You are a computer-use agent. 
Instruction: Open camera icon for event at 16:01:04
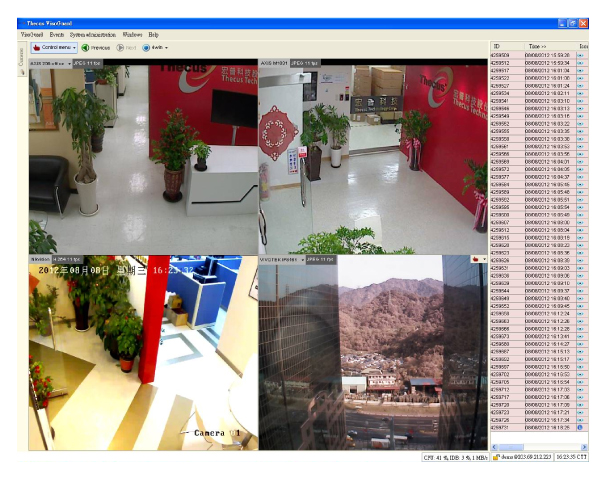pyautogui.click(x=580, y=70)
